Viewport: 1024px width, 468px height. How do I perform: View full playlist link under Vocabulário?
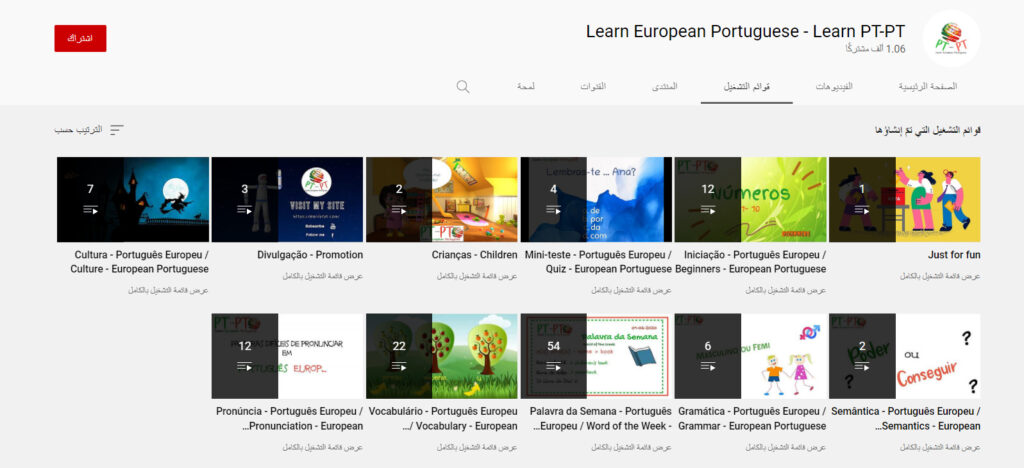[477, 448]
